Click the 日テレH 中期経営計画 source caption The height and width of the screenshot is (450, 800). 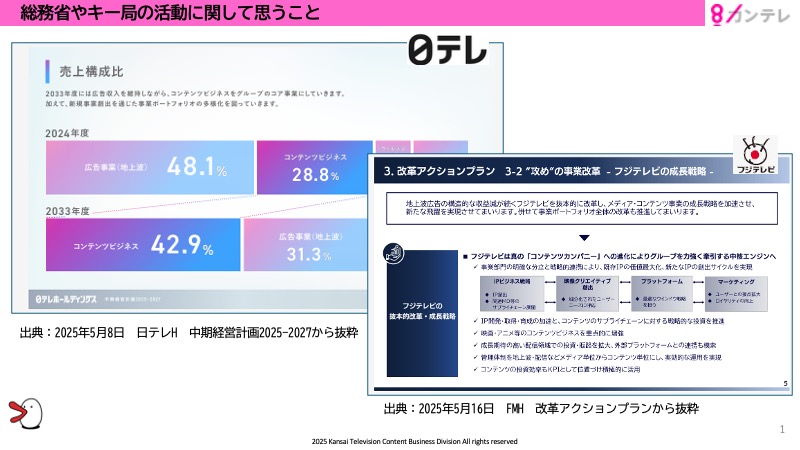pyautogui.click(x=170, y=332)
